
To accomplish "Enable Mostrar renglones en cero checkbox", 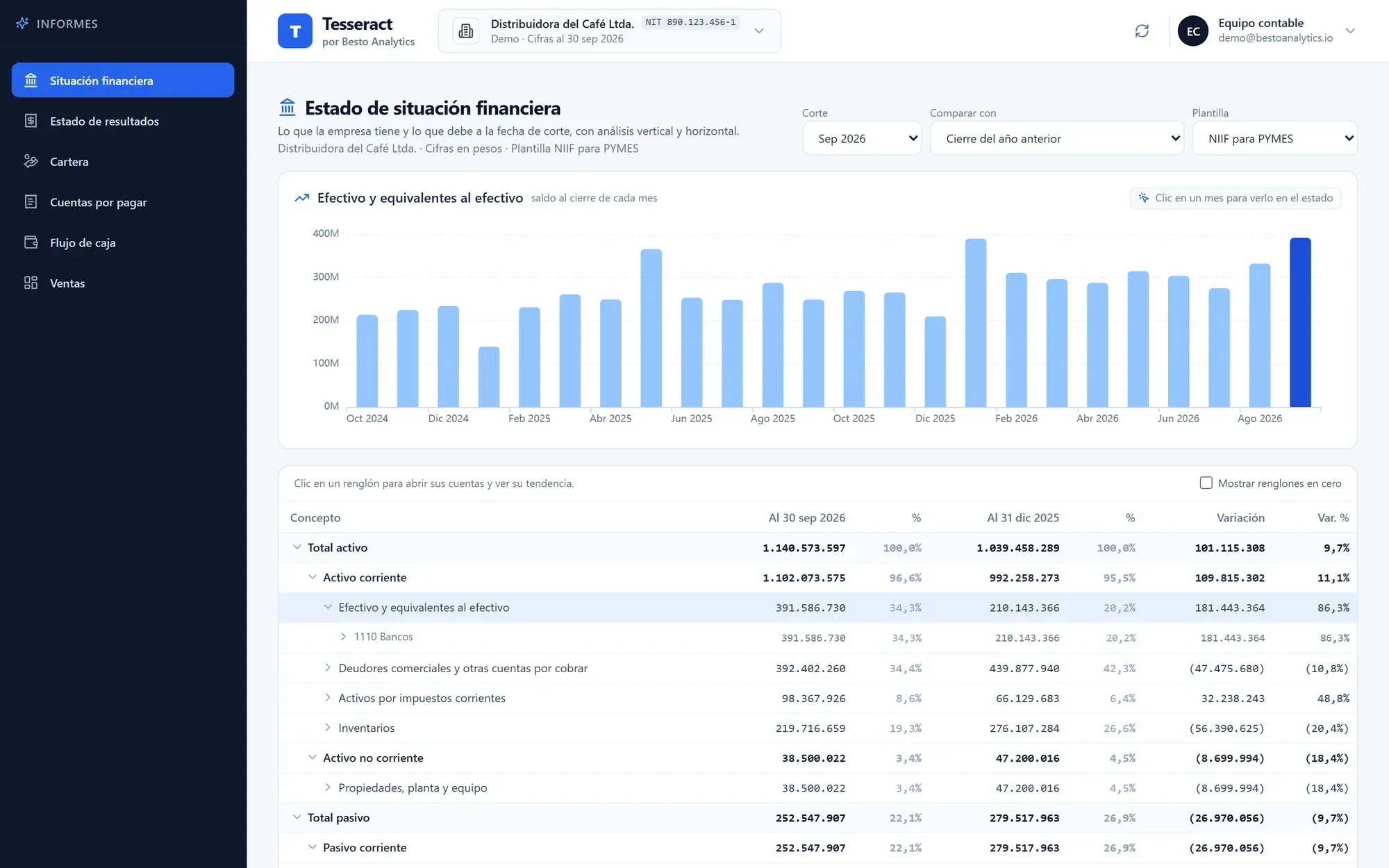I will (1206, 483).
